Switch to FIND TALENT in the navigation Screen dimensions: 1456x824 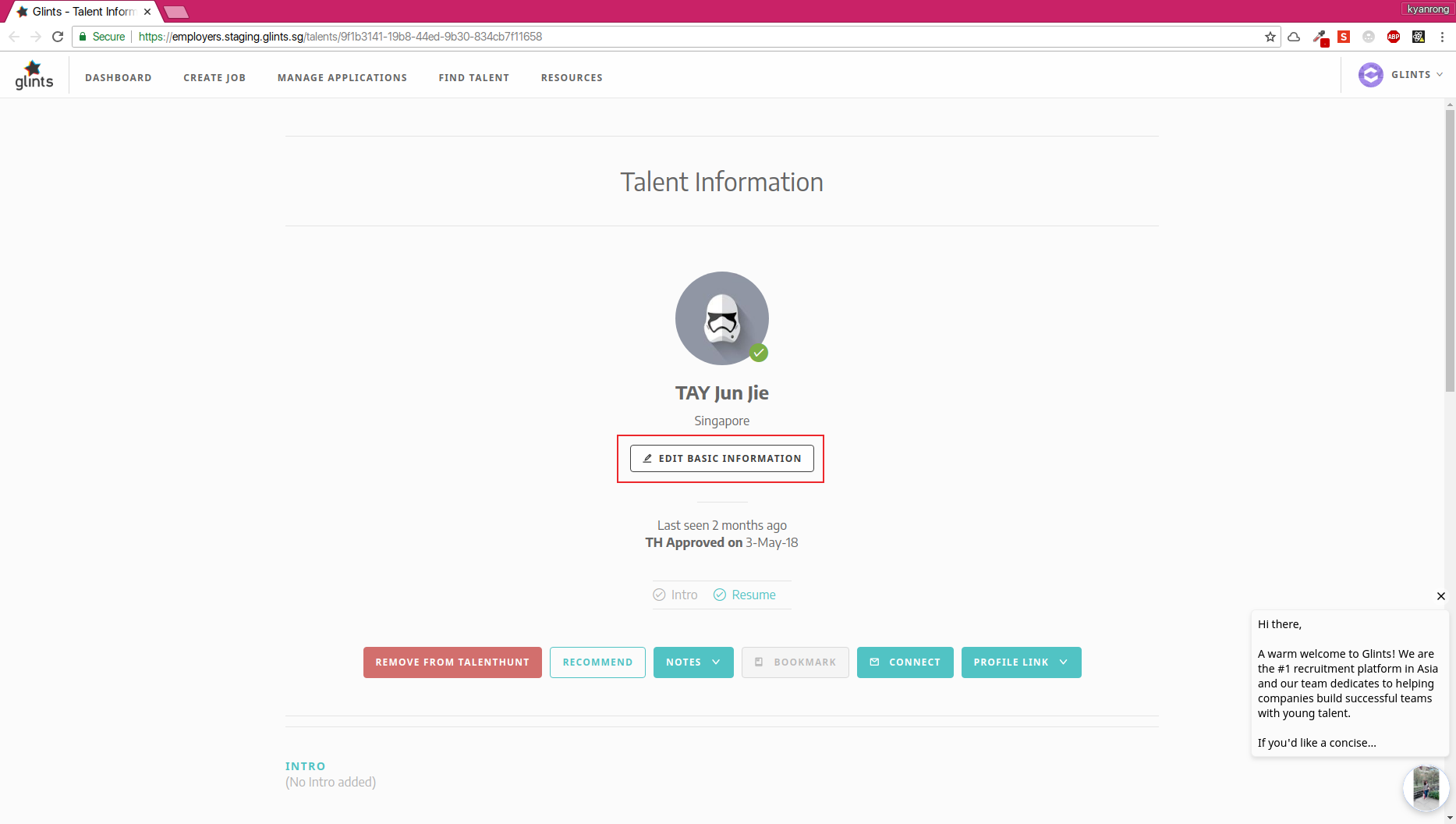[473, 77]
